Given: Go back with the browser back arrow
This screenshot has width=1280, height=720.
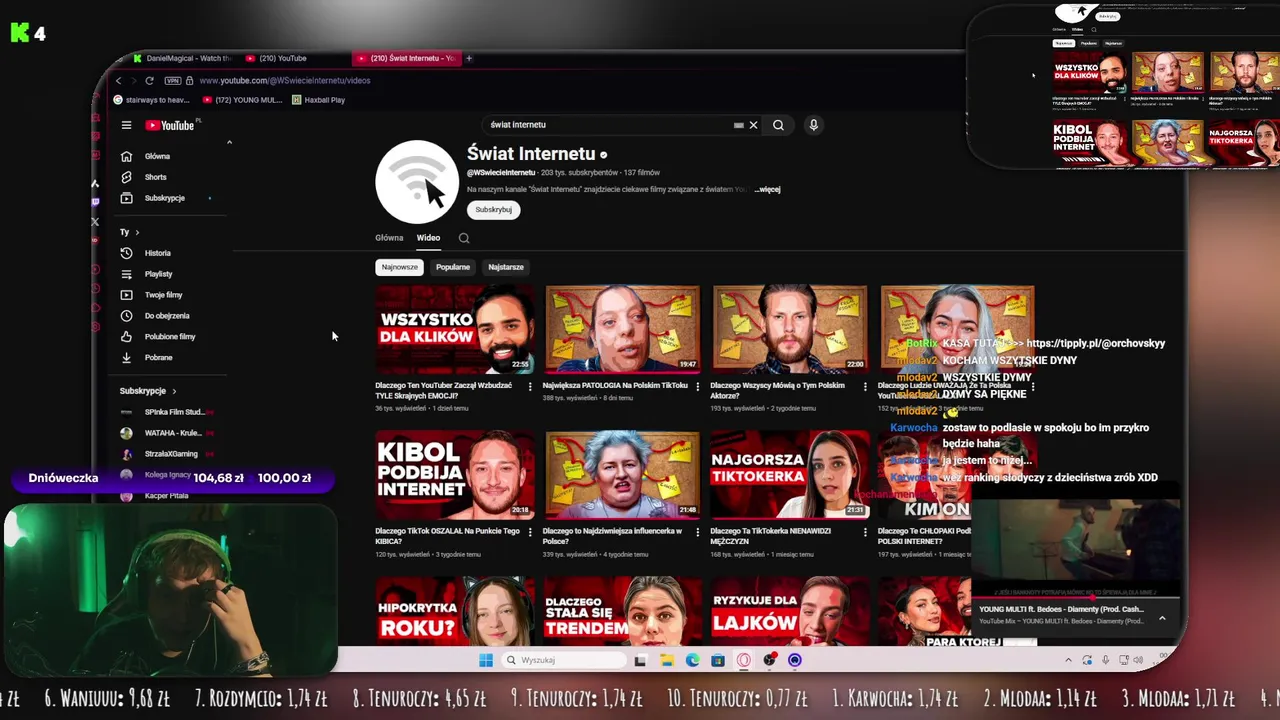Looking at the screenshot, I should point(118,80).
